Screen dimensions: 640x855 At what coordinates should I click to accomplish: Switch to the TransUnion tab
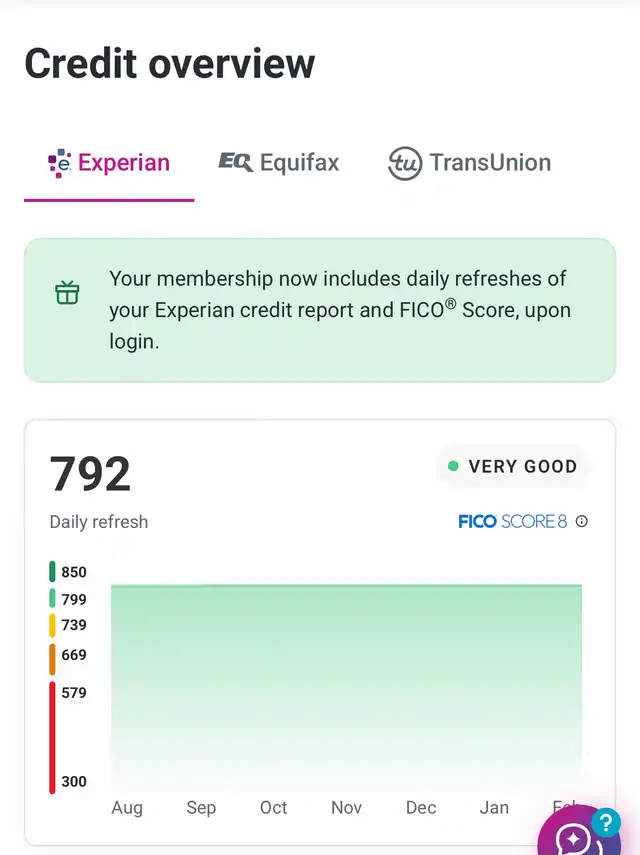(x=469, y=162)
